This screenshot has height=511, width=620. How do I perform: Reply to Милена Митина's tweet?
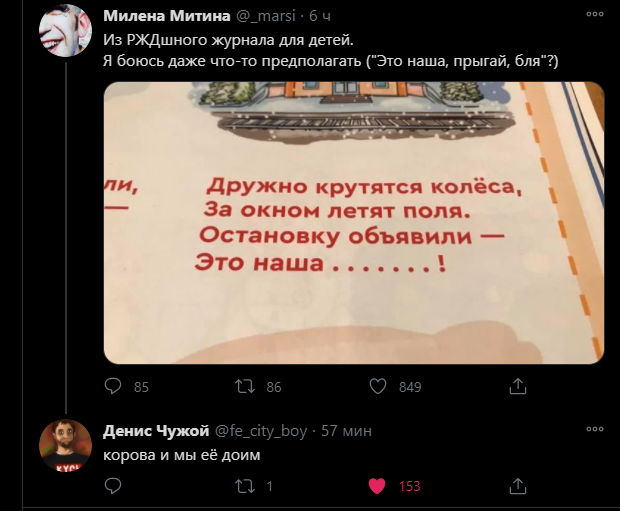click(113, 386)
